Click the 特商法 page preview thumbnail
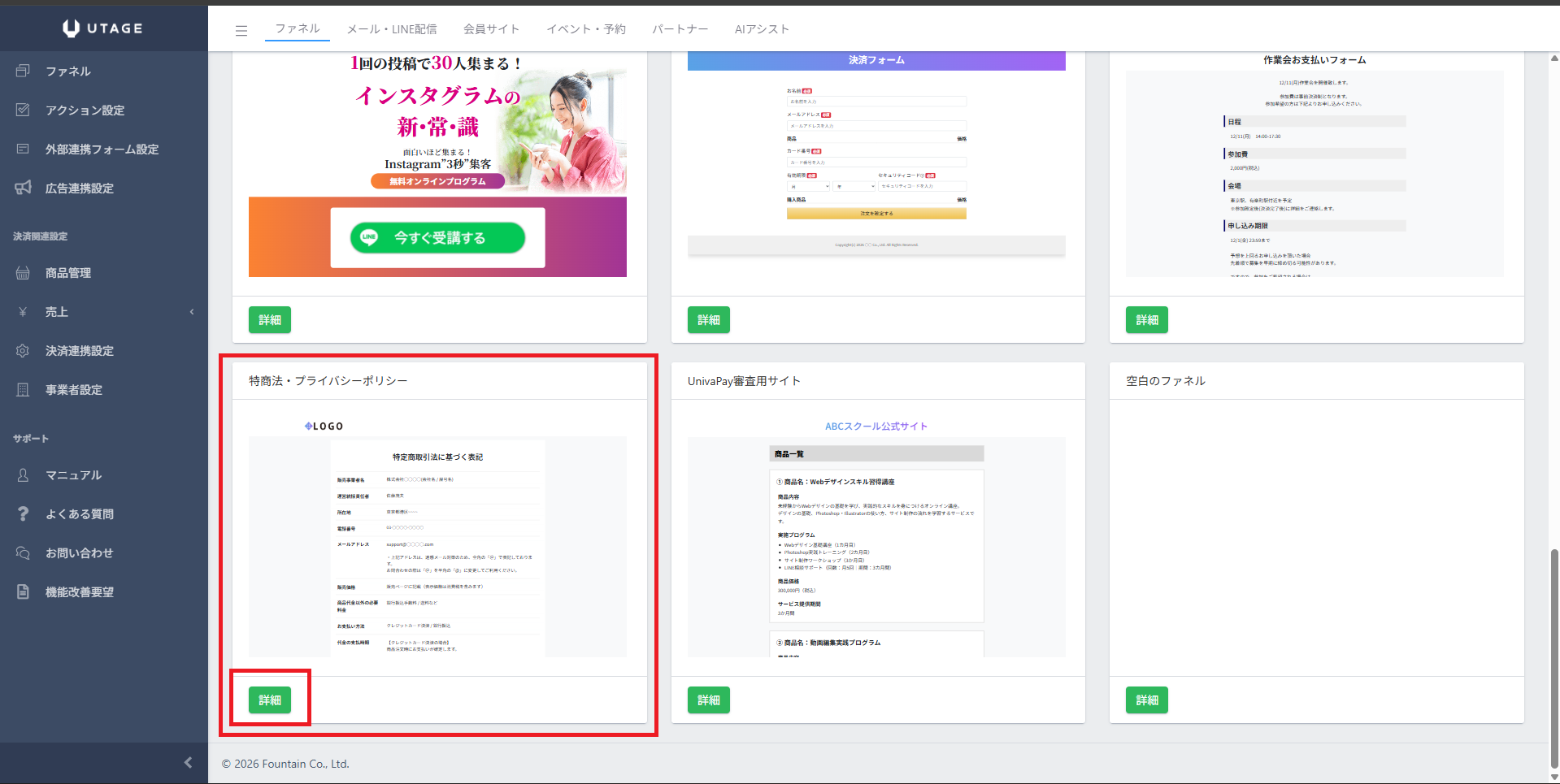Screen dimensions: 1560x784 point(437,536)
